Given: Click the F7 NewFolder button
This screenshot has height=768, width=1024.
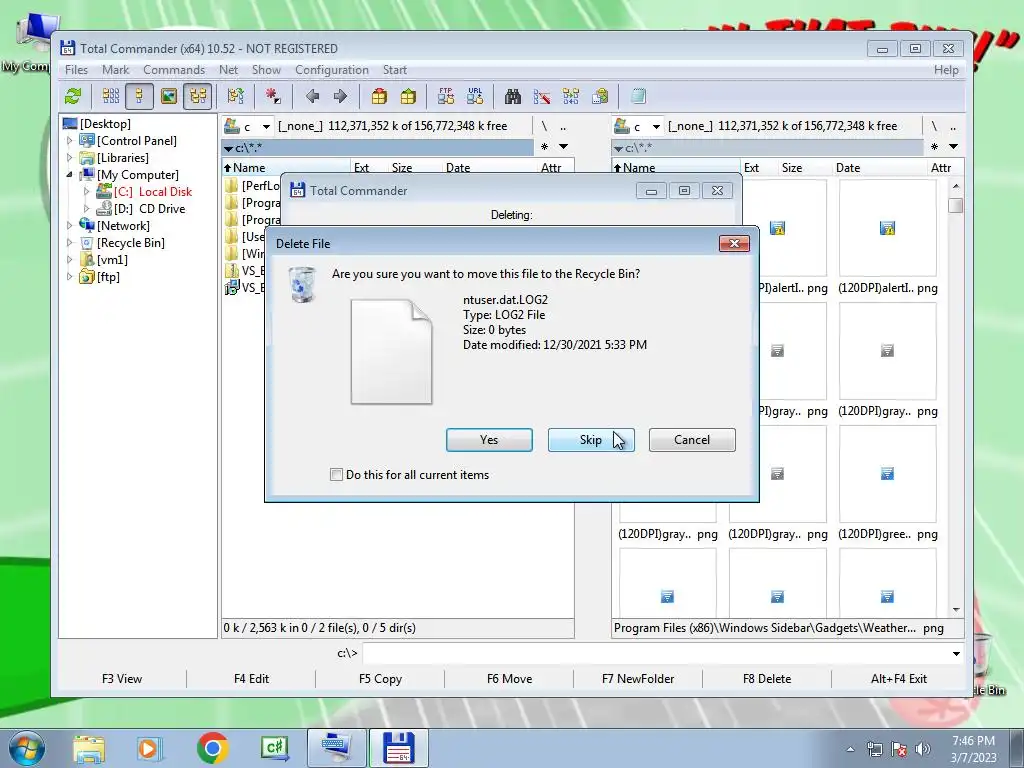Looking at the screenshot, I should pos(638,679).
